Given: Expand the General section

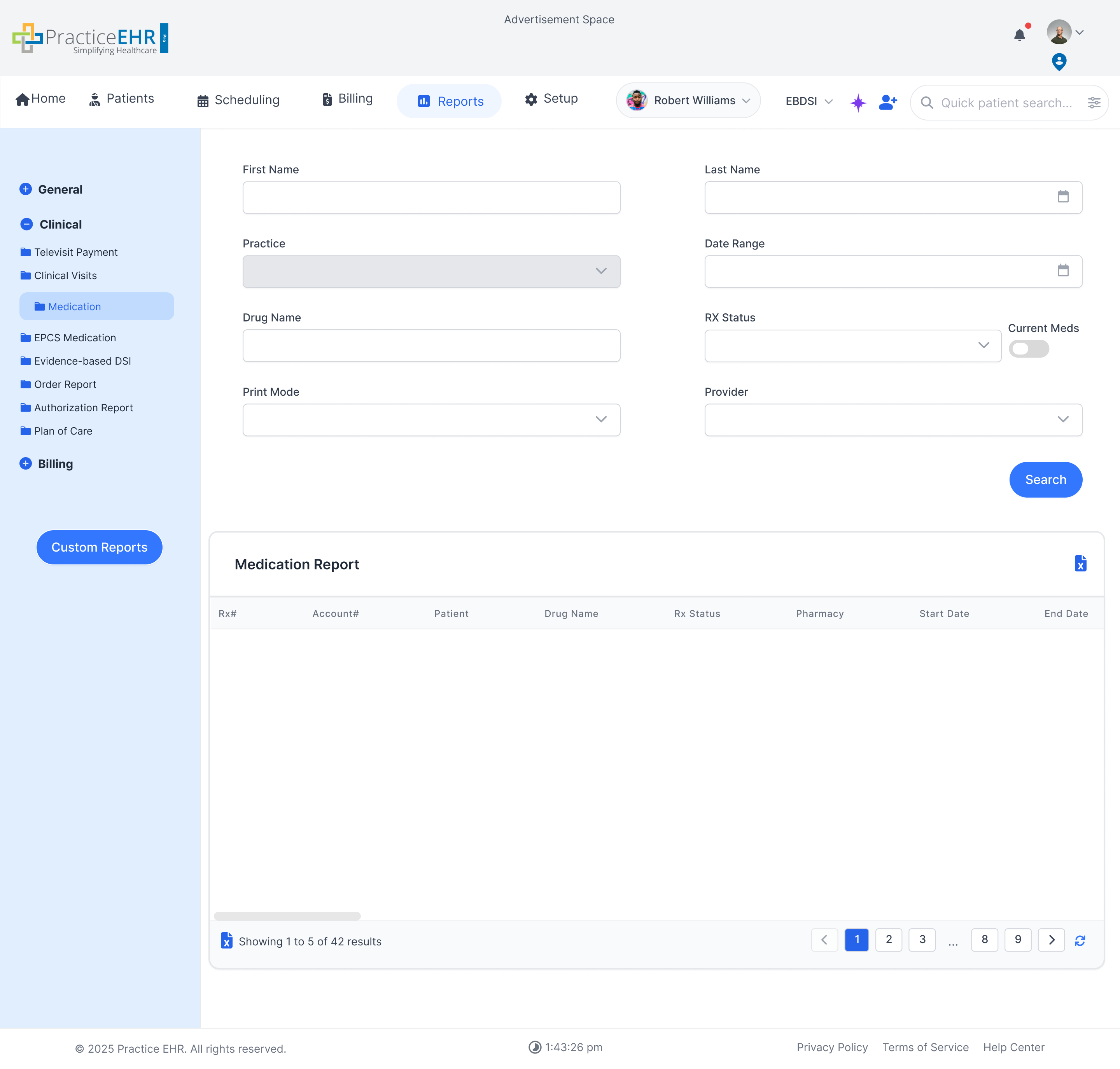Looking at the screenshot, I should click(x=26, y=189).
